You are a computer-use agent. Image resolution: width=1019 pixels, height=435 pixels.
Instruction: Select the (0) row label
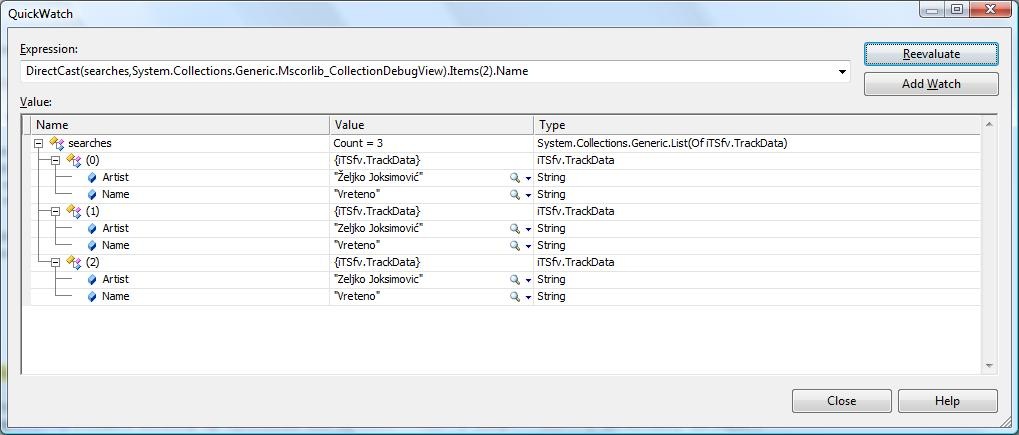point(92,161)
